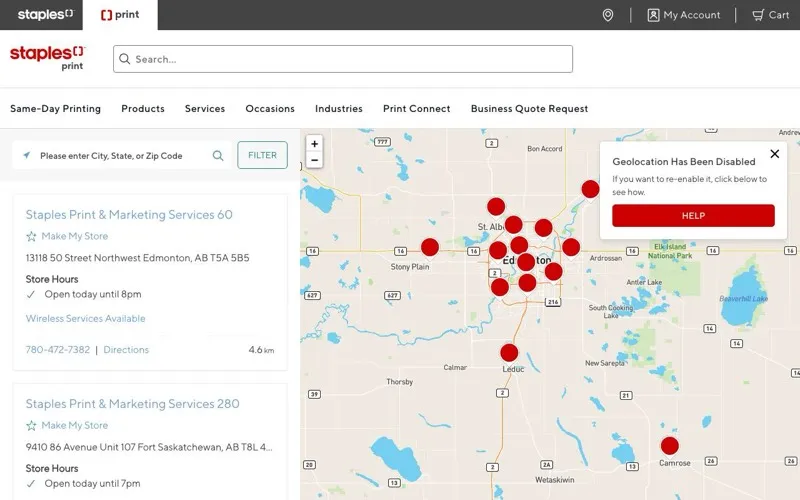Select the Camrose store map marker
This screenshot has width=800, height=500.
pos(669,445)
